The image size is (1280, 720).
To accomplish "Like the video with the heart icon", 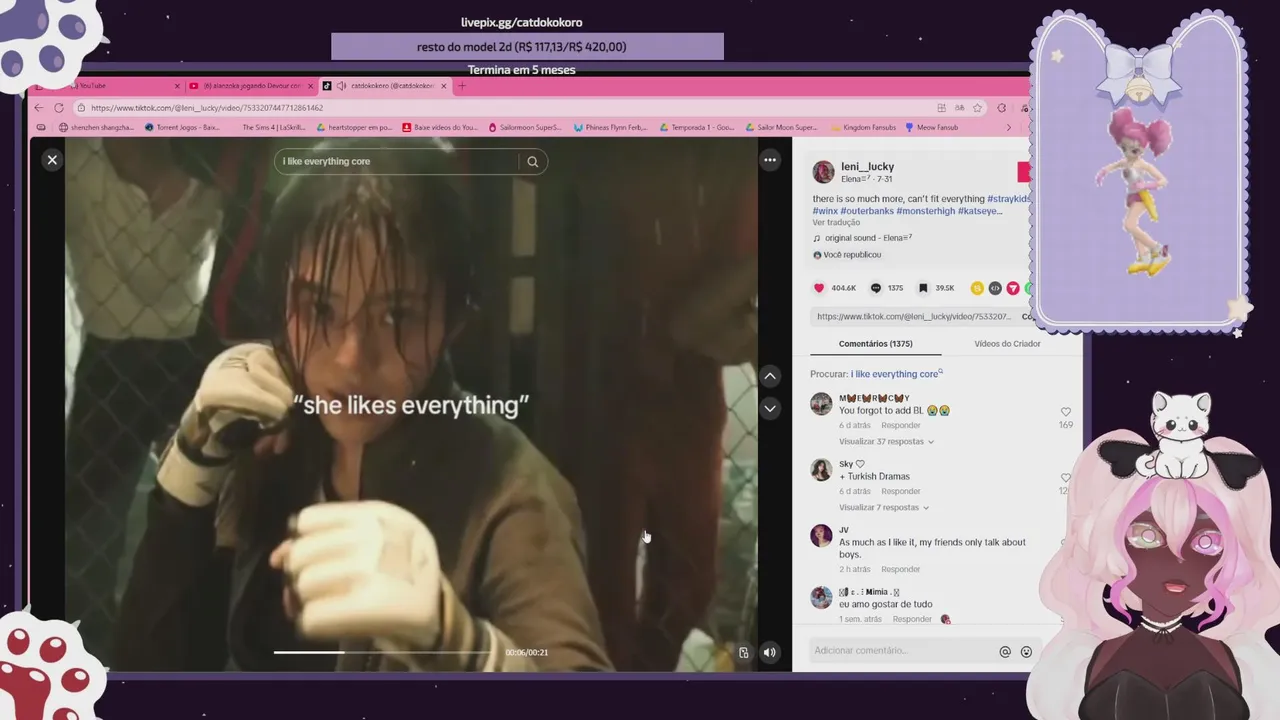I will coord(819,288).
